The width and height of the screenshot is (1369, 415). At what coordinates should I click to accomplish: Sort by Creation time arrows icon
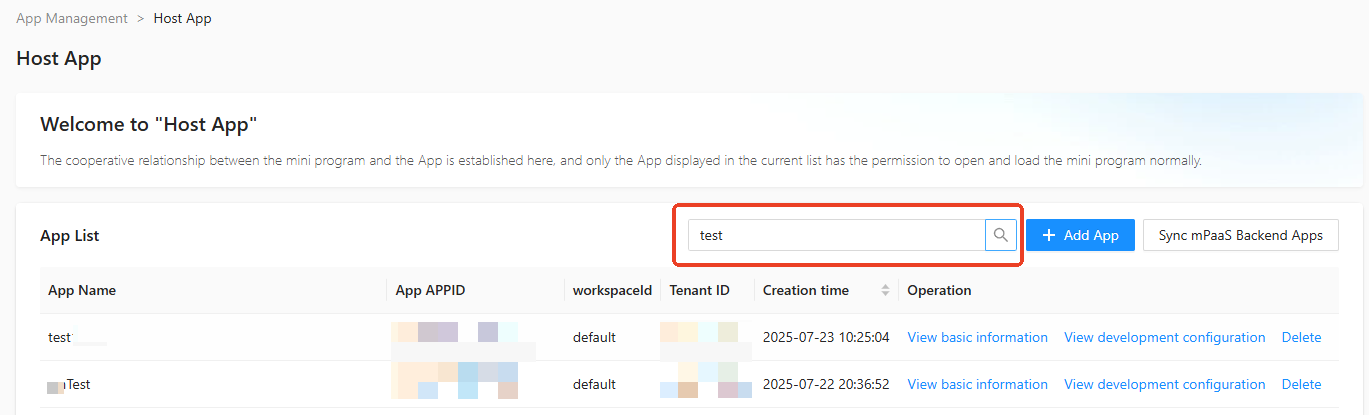pyautogui.click(x=885, y=291)
